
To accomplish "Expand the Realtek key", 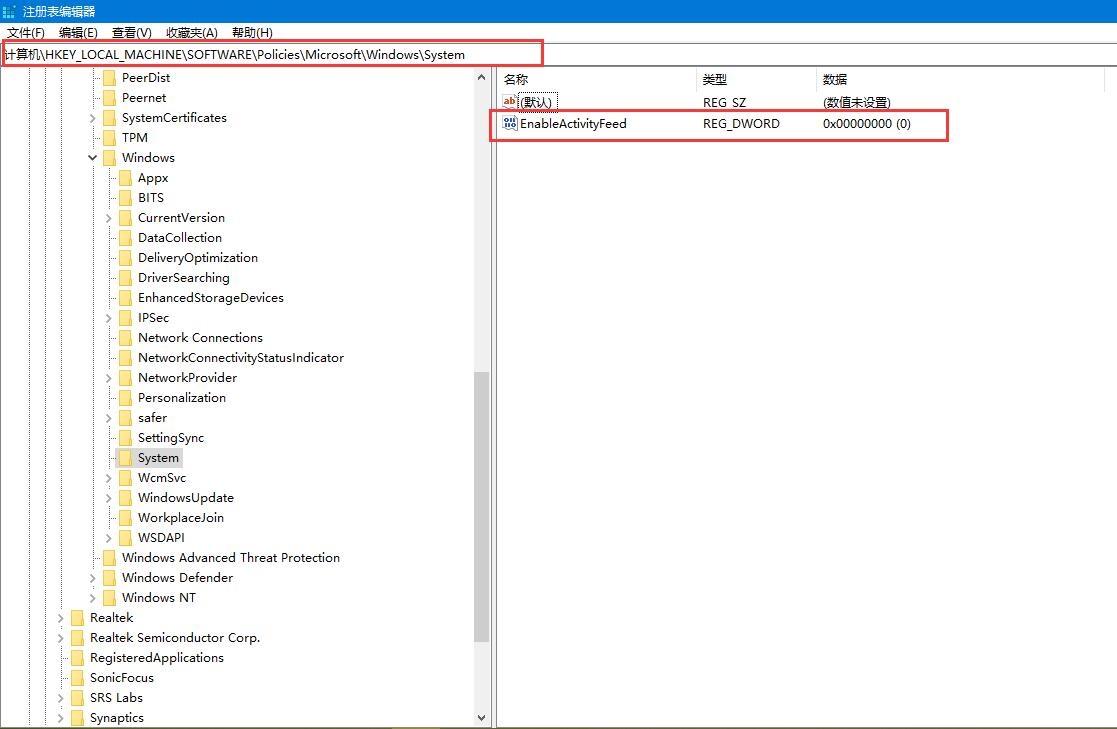I will click(x=61, y=618).
